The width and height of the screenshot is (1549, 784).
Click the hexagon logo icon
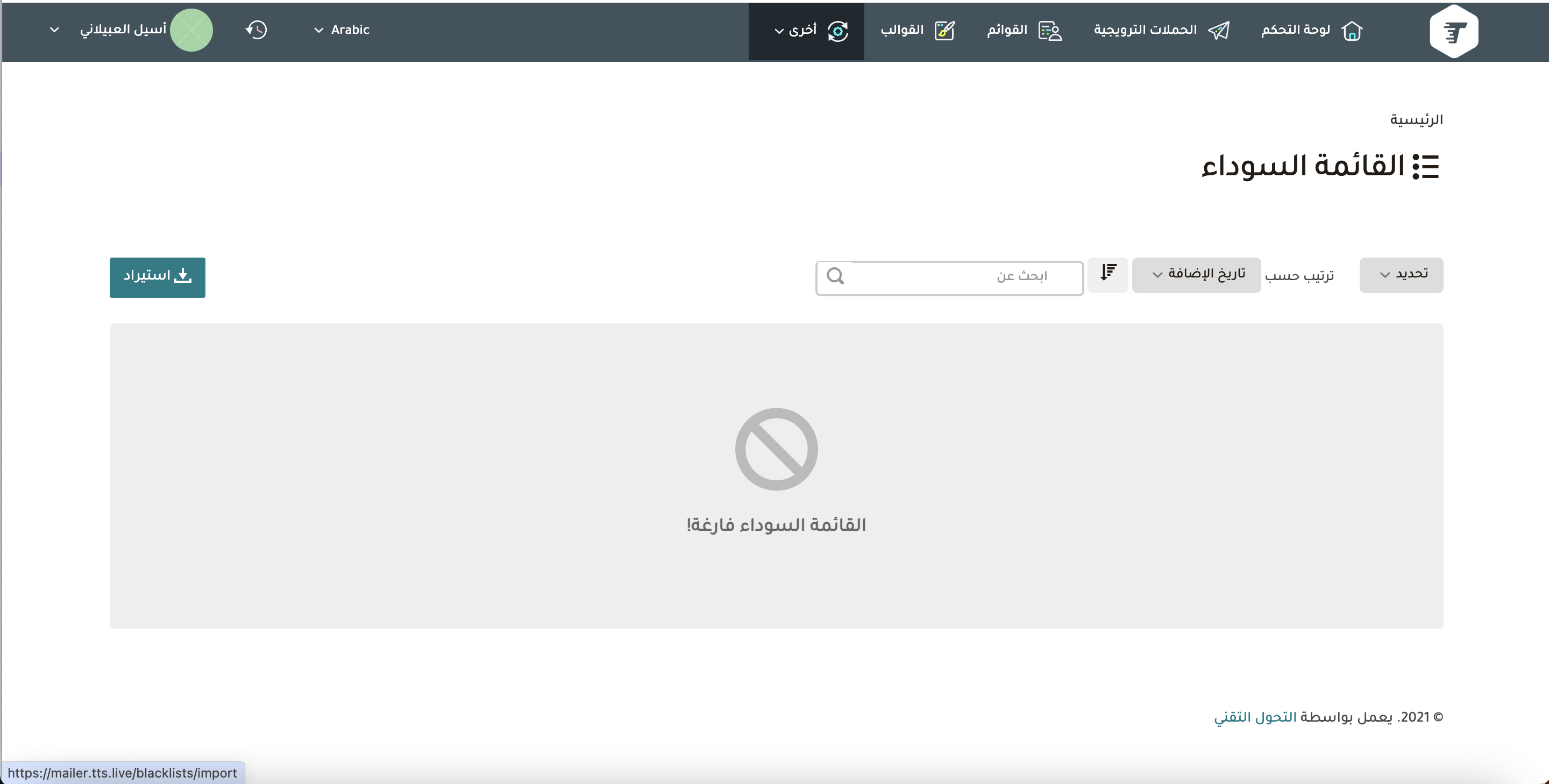click(1453, 31)
